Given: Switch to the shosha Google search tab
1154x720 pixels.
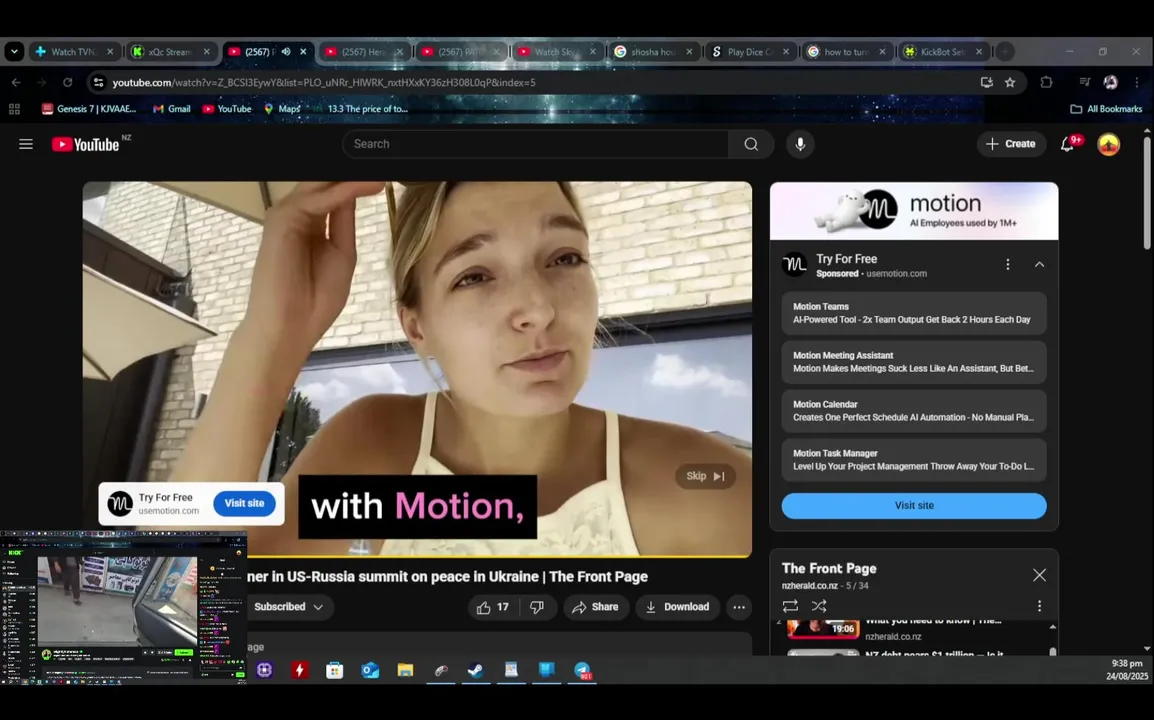Looking at the screenshot, I should point(652,52).
